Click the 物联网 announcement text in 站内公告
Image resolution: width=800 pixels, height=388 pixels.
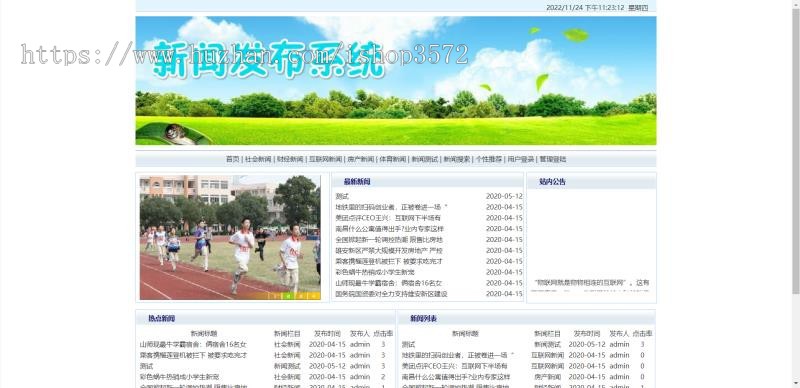(592, 283)
